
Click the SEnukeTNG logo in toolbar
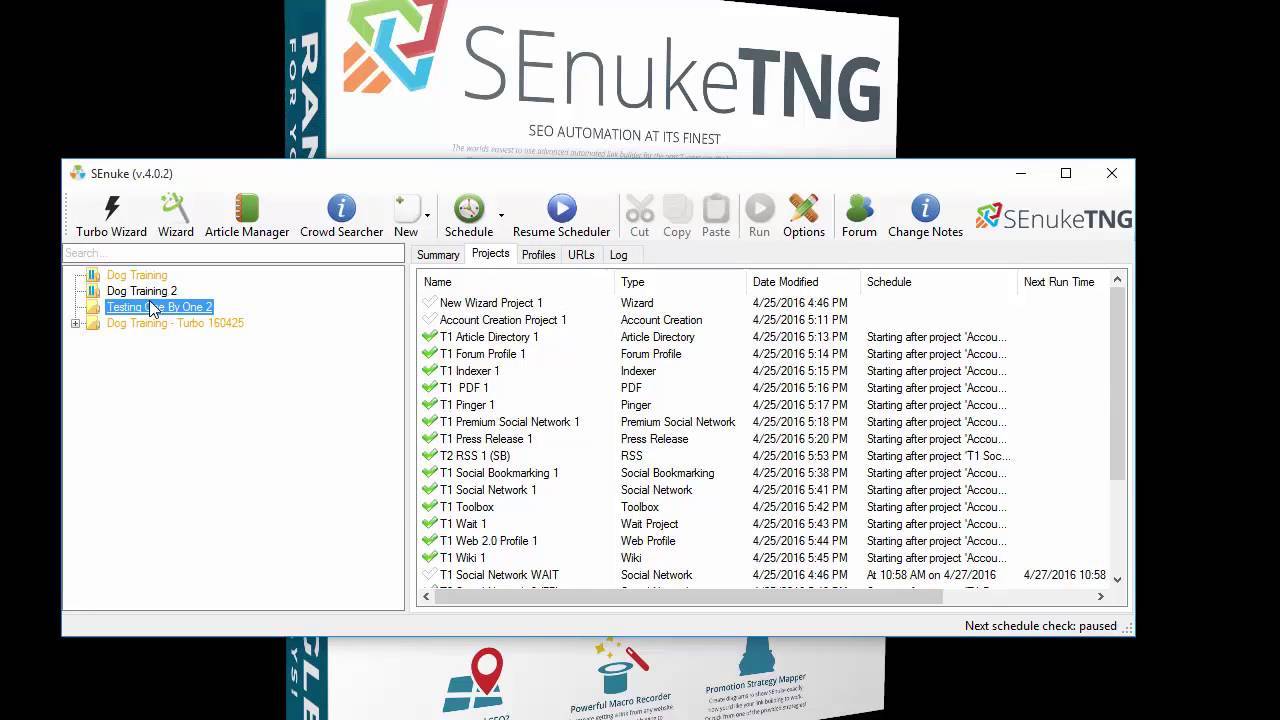pyautogui.click(x=1053, y=216)
